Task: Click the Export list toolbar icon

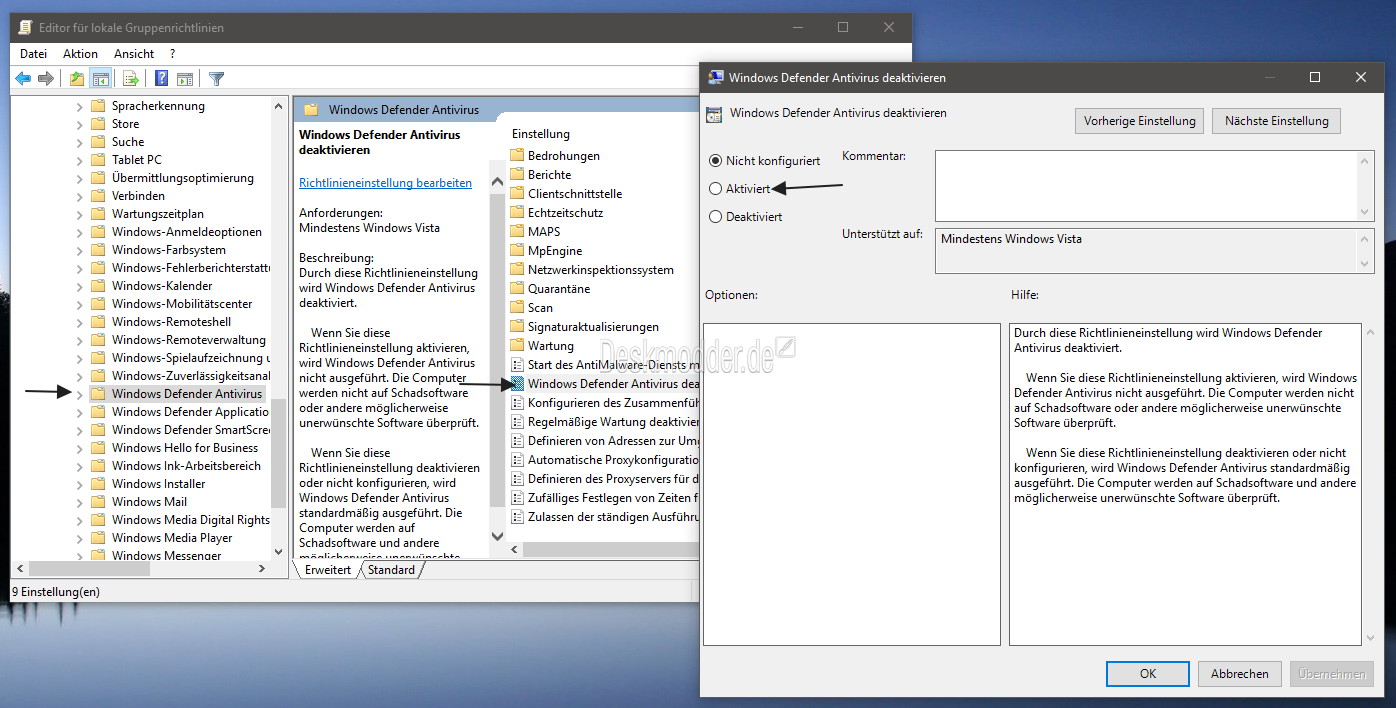Action: click(x=130, y=79)
